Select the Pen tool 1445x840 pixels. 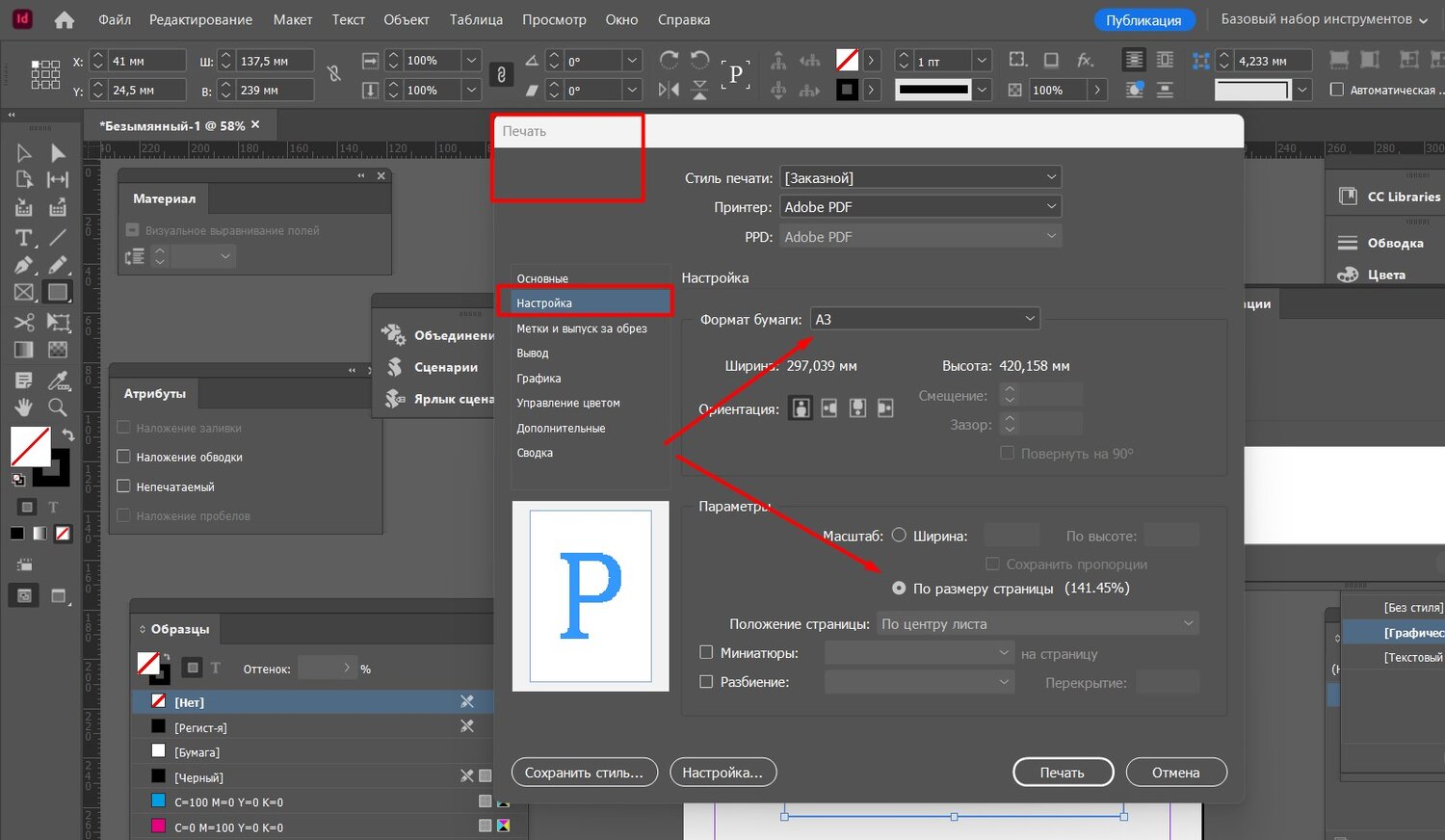click(x=24, y=265)
